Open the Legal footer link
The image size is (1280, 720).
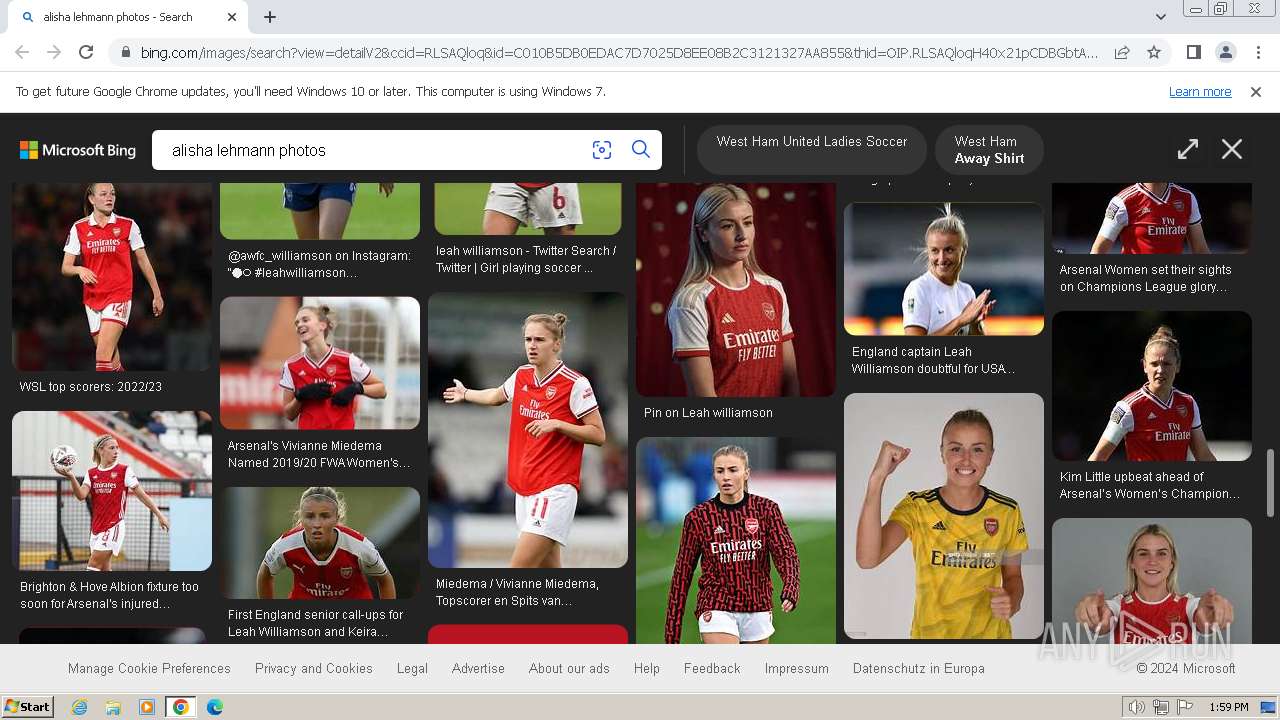(x=412, y=668)
